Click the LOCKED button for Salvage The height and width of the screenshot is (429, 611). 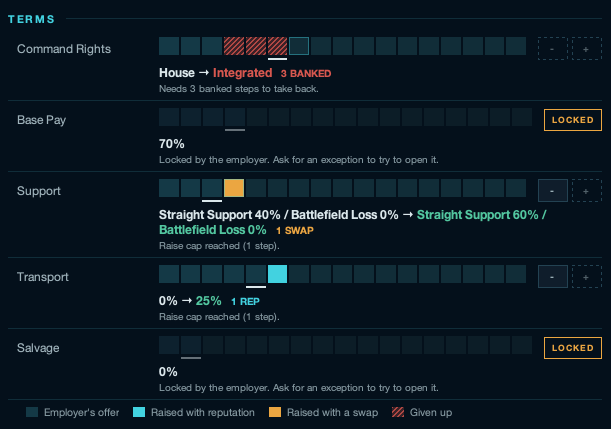pos(573,348)
